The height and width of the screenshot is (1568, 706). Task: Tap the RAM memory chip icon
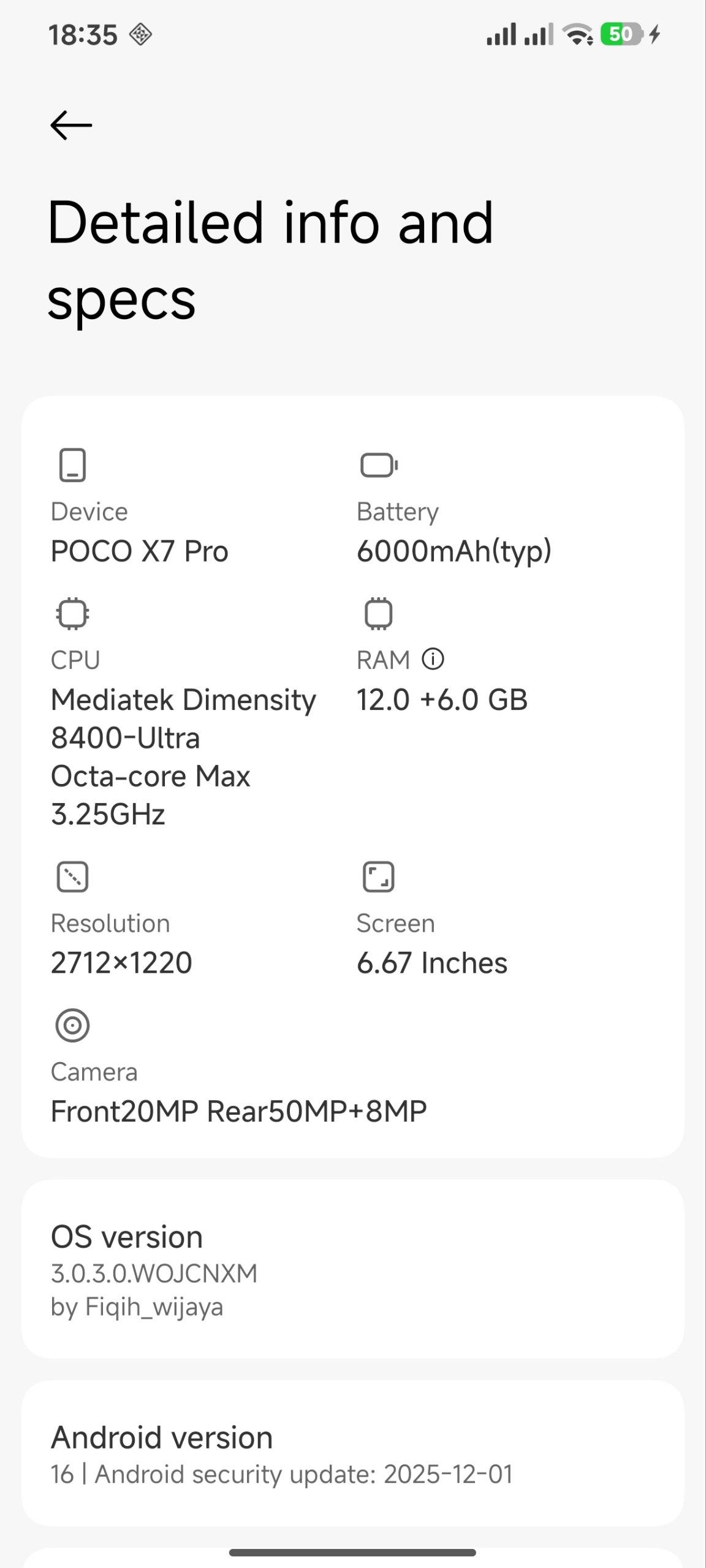tap(378, 614)
